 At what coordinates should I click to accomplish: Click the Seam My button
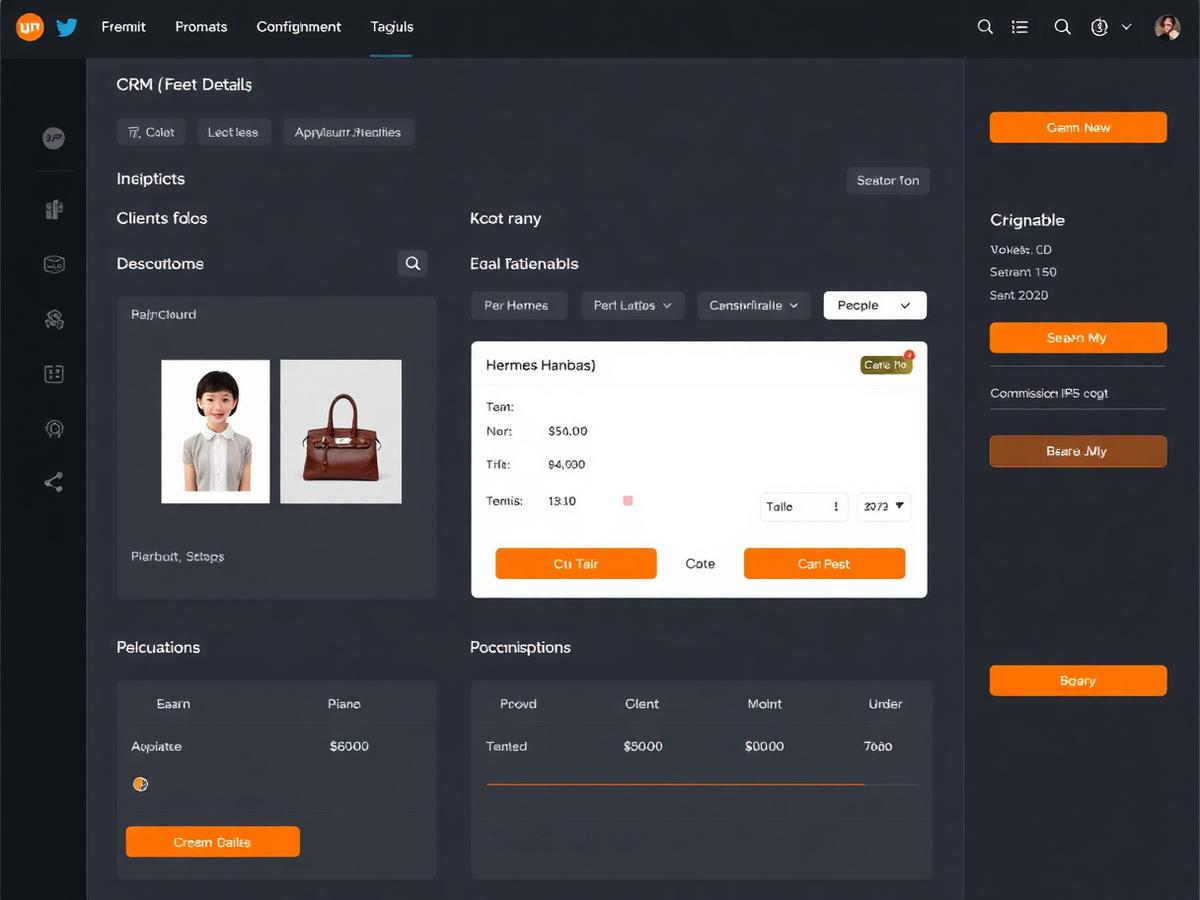tap(1078, 337)
